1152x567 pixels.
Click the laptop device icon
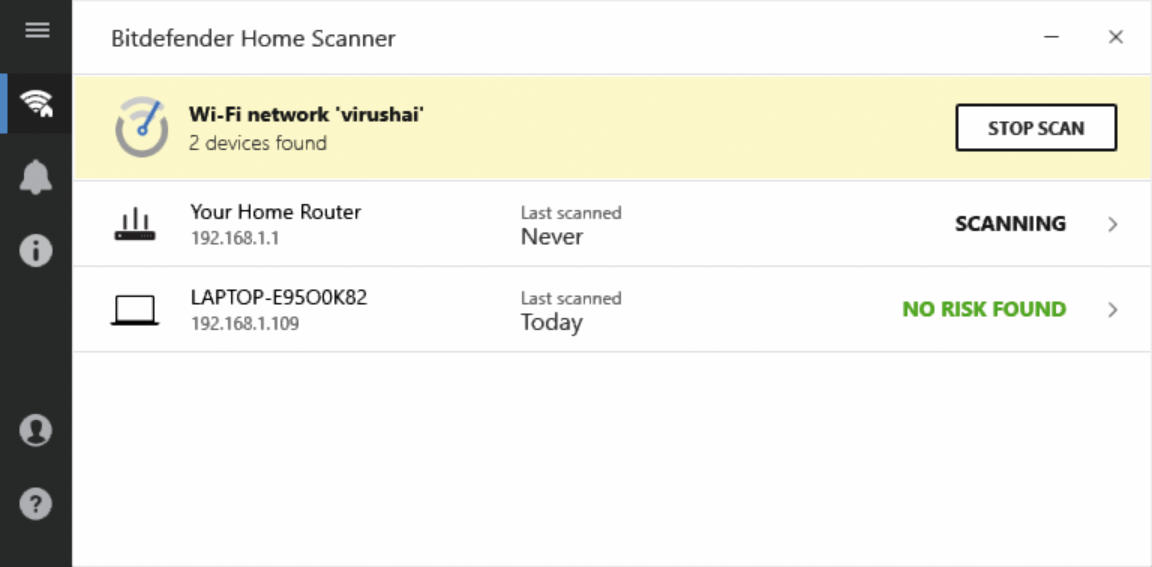pyautogui.click(x=134, y=310)
